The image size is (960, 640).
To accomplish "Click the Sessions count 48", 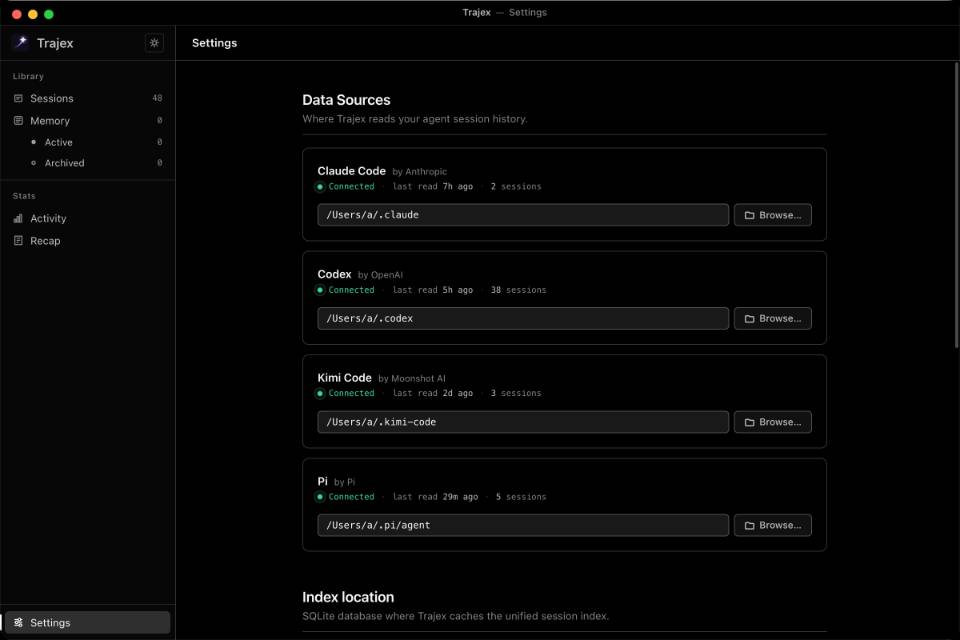I will 157,98.
